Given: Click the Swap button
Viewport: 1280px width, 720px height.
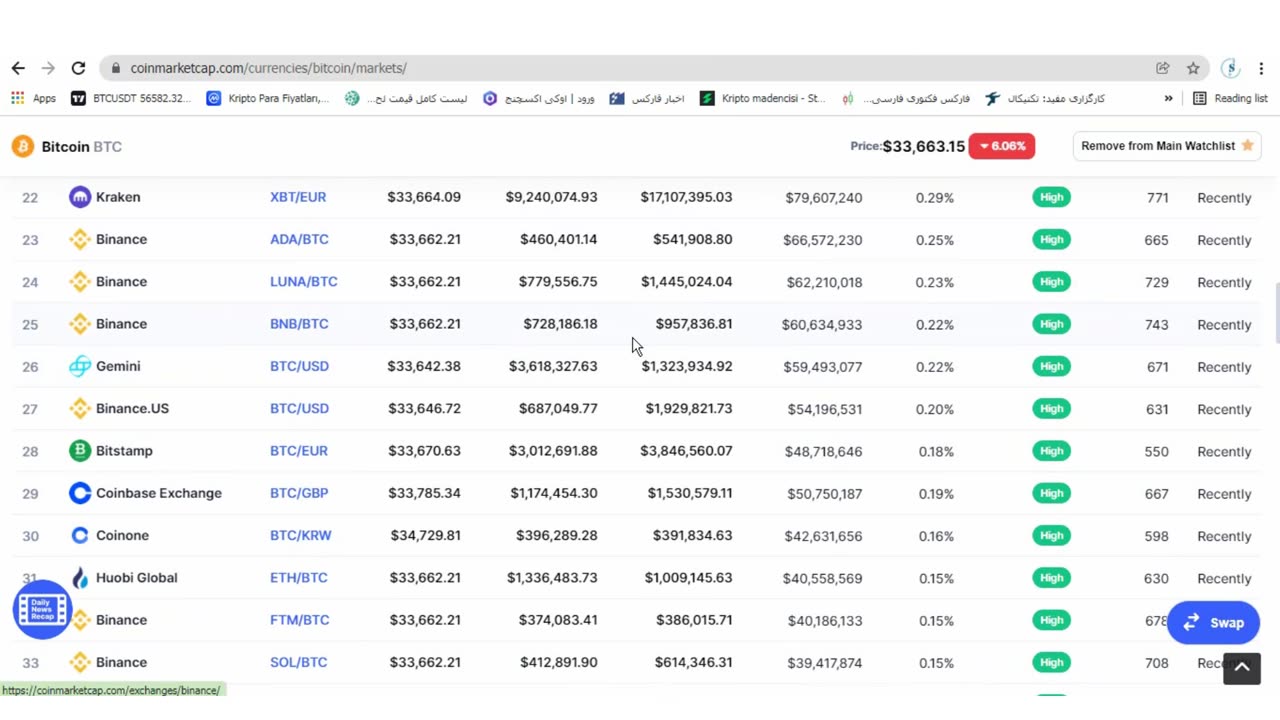Looking at the screenshot, I should click(1213, 623).
